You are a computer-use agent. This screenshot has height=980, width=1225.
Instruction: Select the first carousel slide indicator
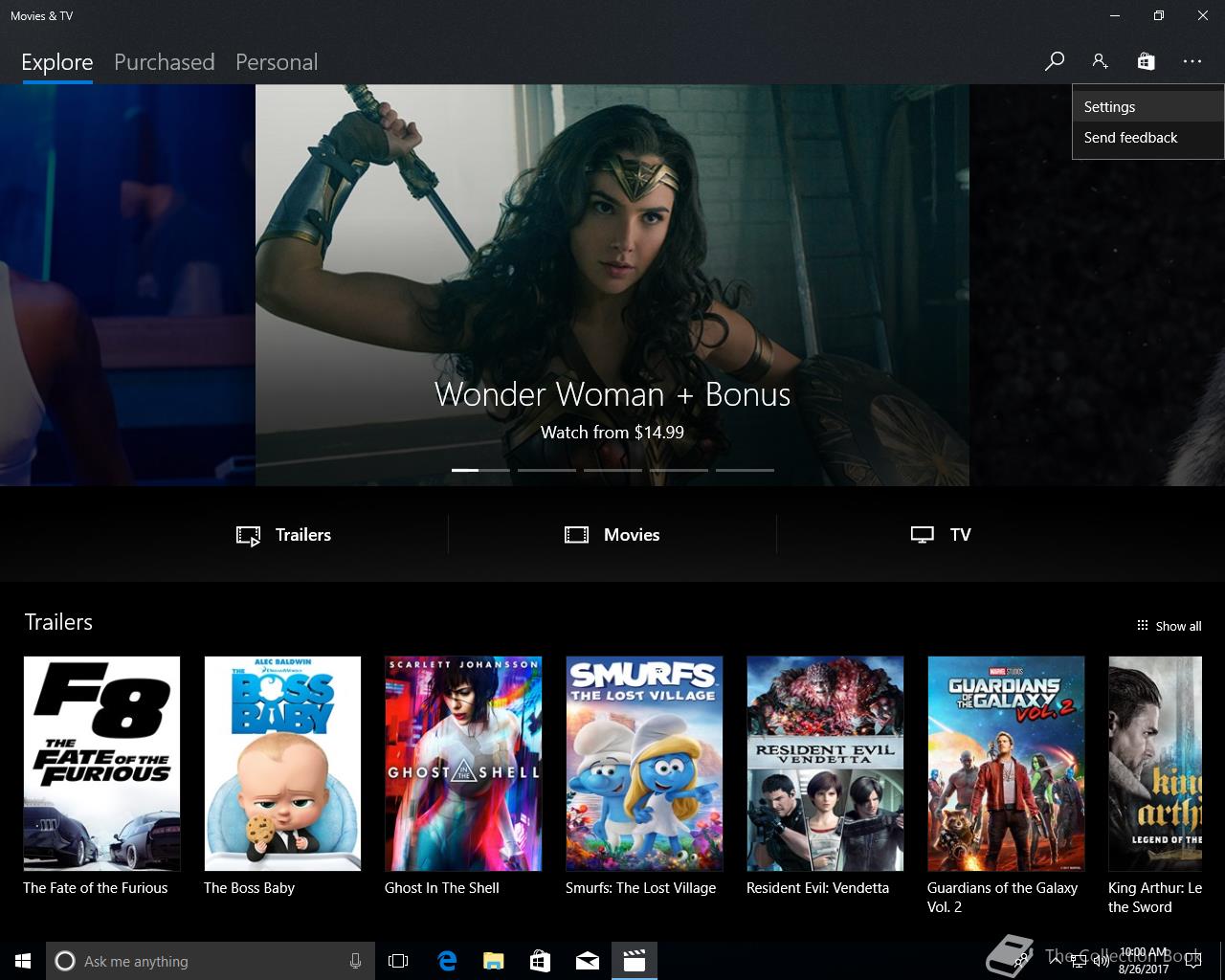pos(480,470)
